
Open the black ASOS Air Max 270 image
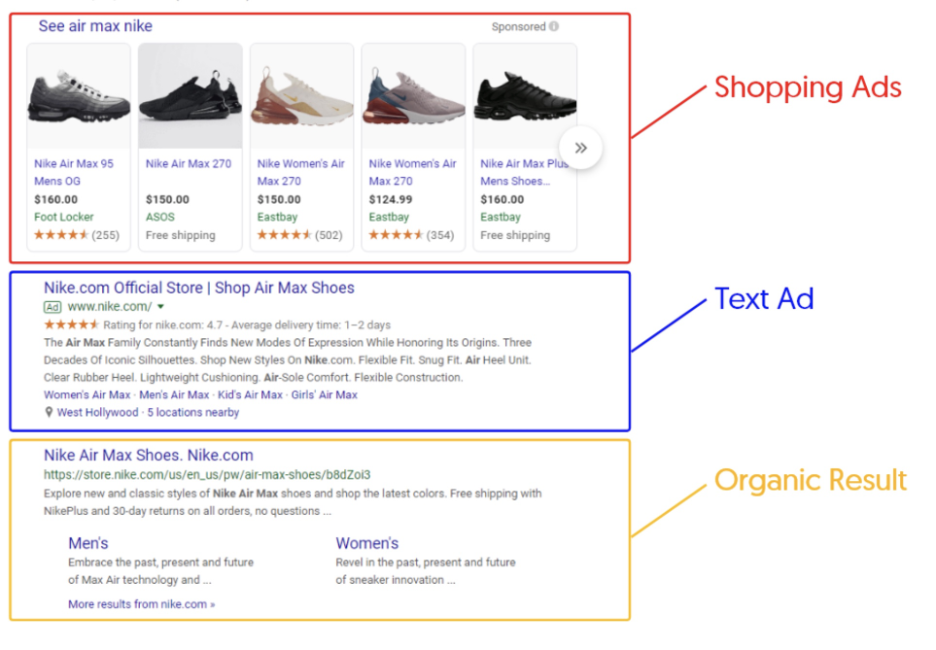(x=190, y=97)
